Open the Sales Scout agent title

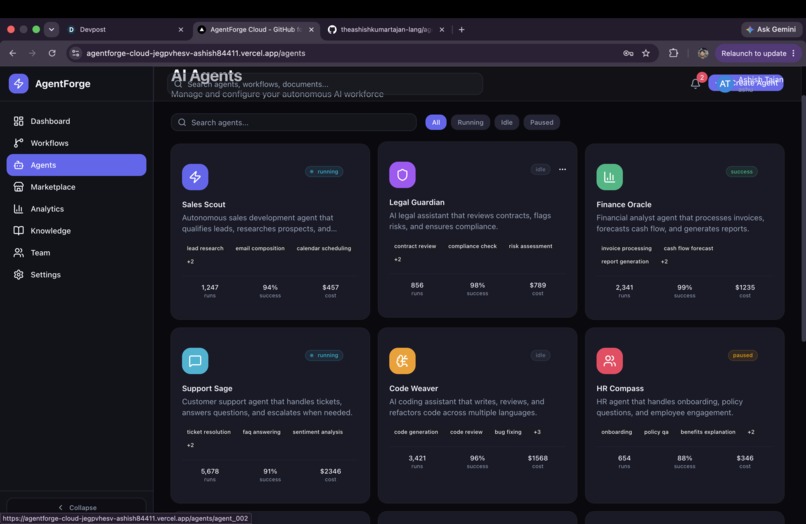204,204
